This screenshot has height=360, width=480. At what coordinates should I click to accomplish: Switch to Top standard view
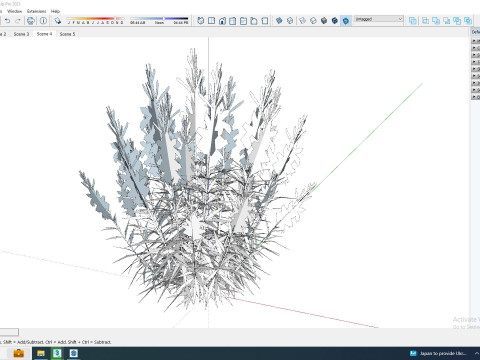(211, 21)
